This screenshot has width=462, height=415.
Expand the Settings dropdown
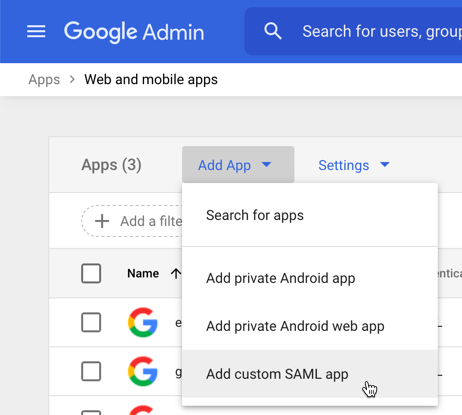[x=354, y=165]
